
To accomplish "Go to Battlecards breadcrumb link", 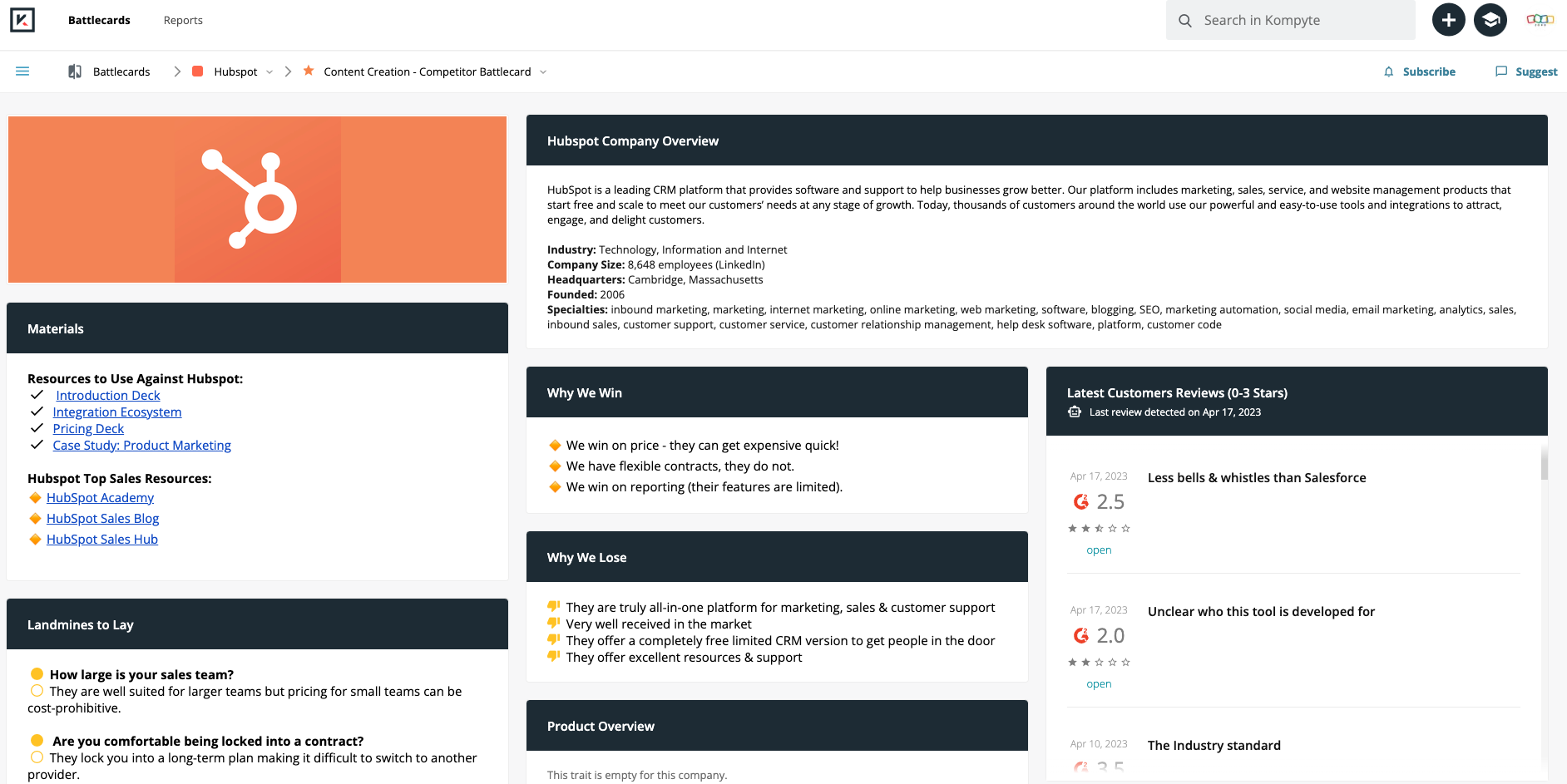I will tap(121, 71).
